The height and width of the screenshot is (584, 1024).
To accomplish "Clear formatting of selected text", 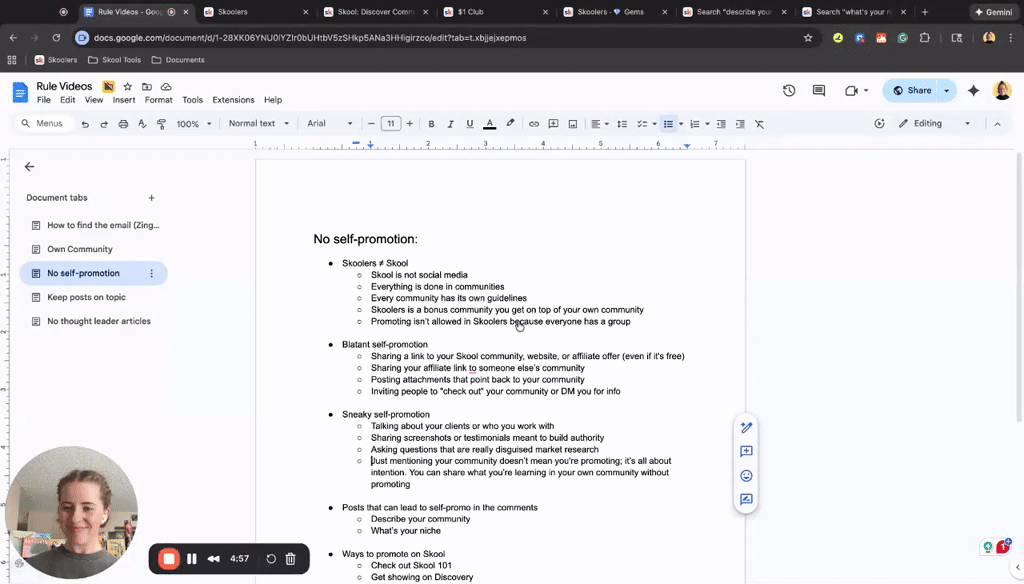I will point(760,123).
